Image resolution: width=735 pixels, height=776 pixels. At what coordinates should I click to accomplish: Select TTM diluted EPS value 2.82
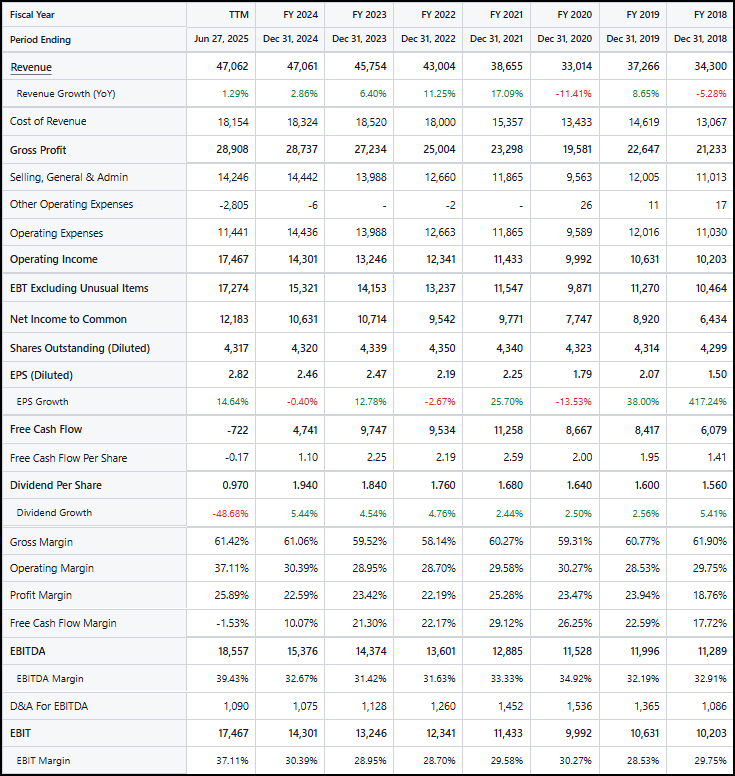(239, 374)
